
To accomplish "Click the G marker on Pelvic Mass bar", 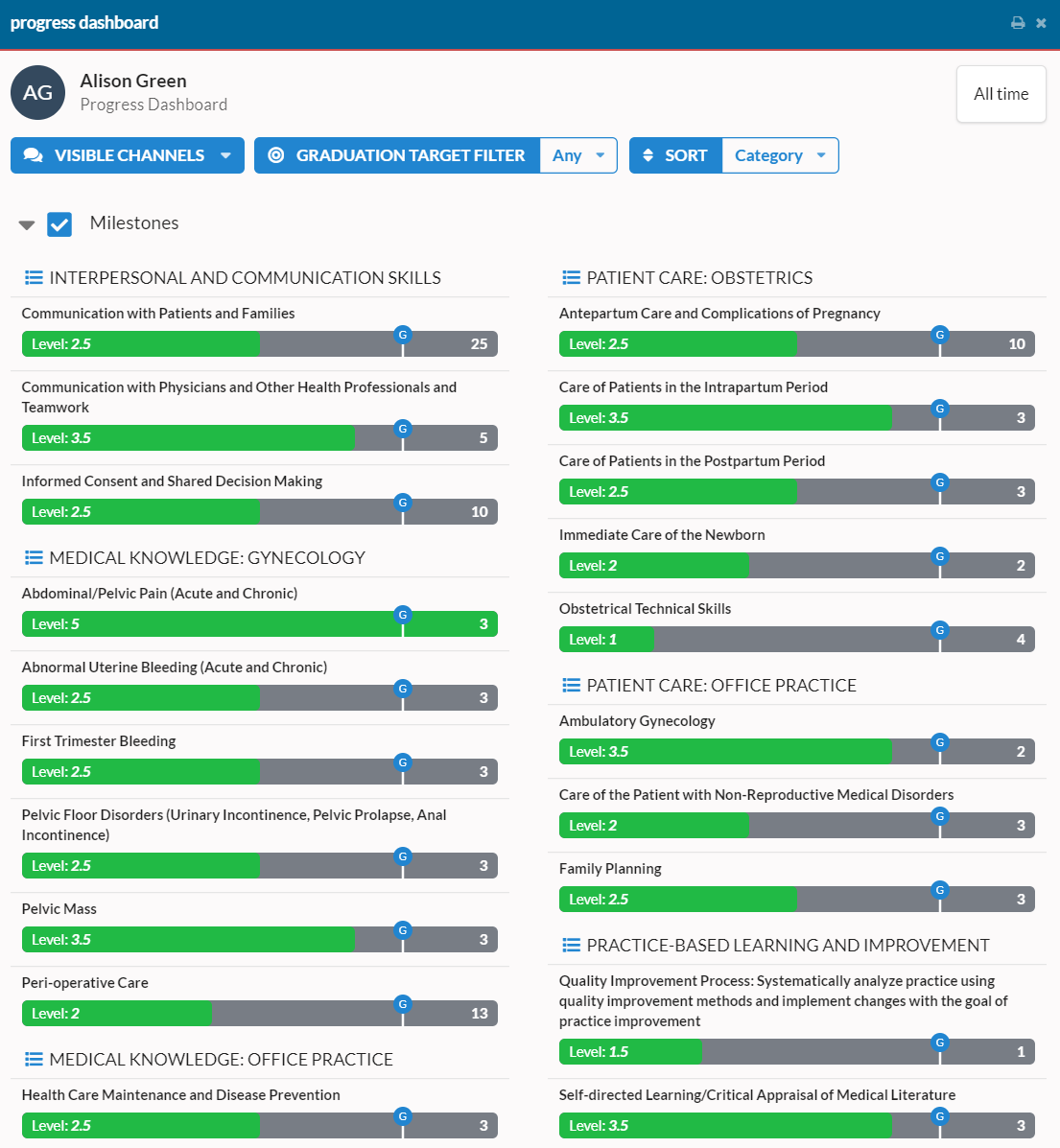I will click(402, 930).
